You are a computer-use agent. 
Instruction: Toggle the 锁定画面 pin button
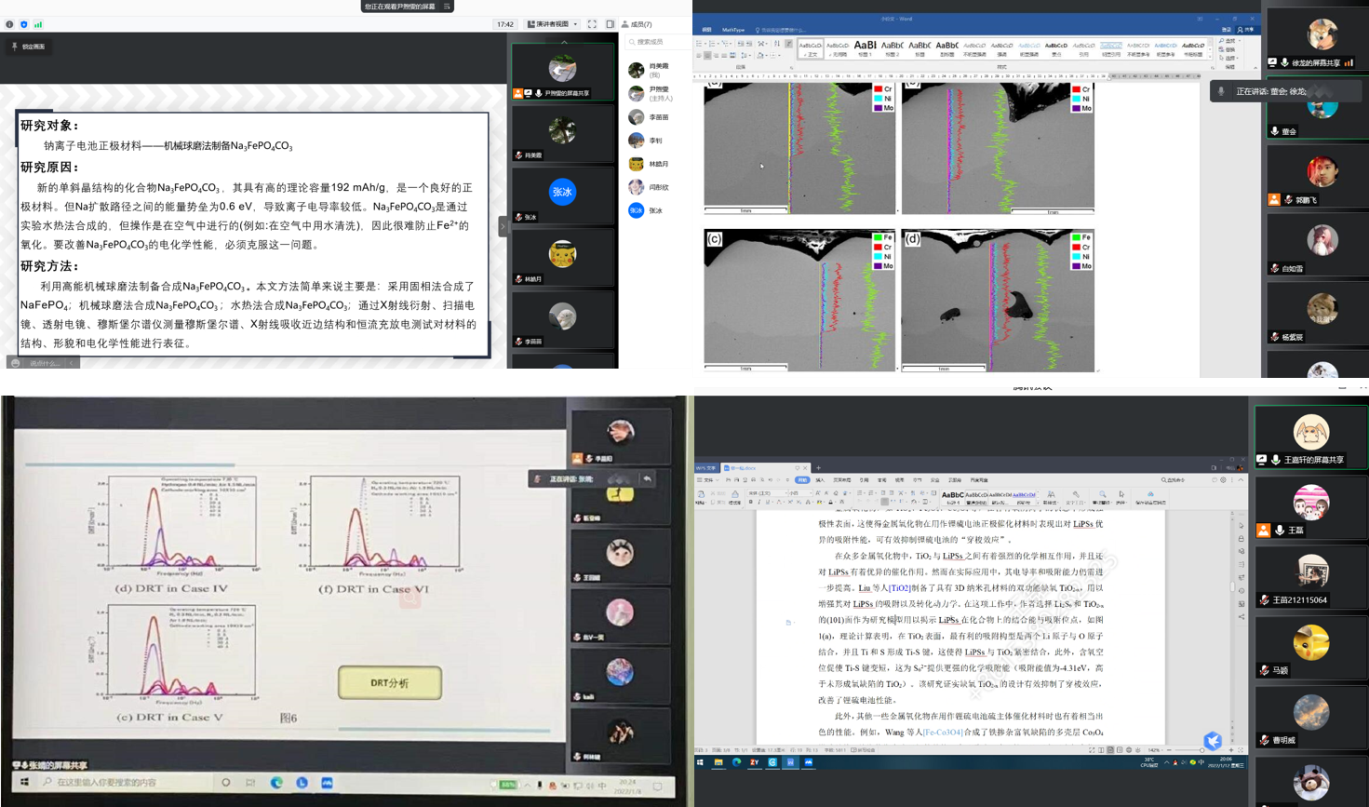28,47
